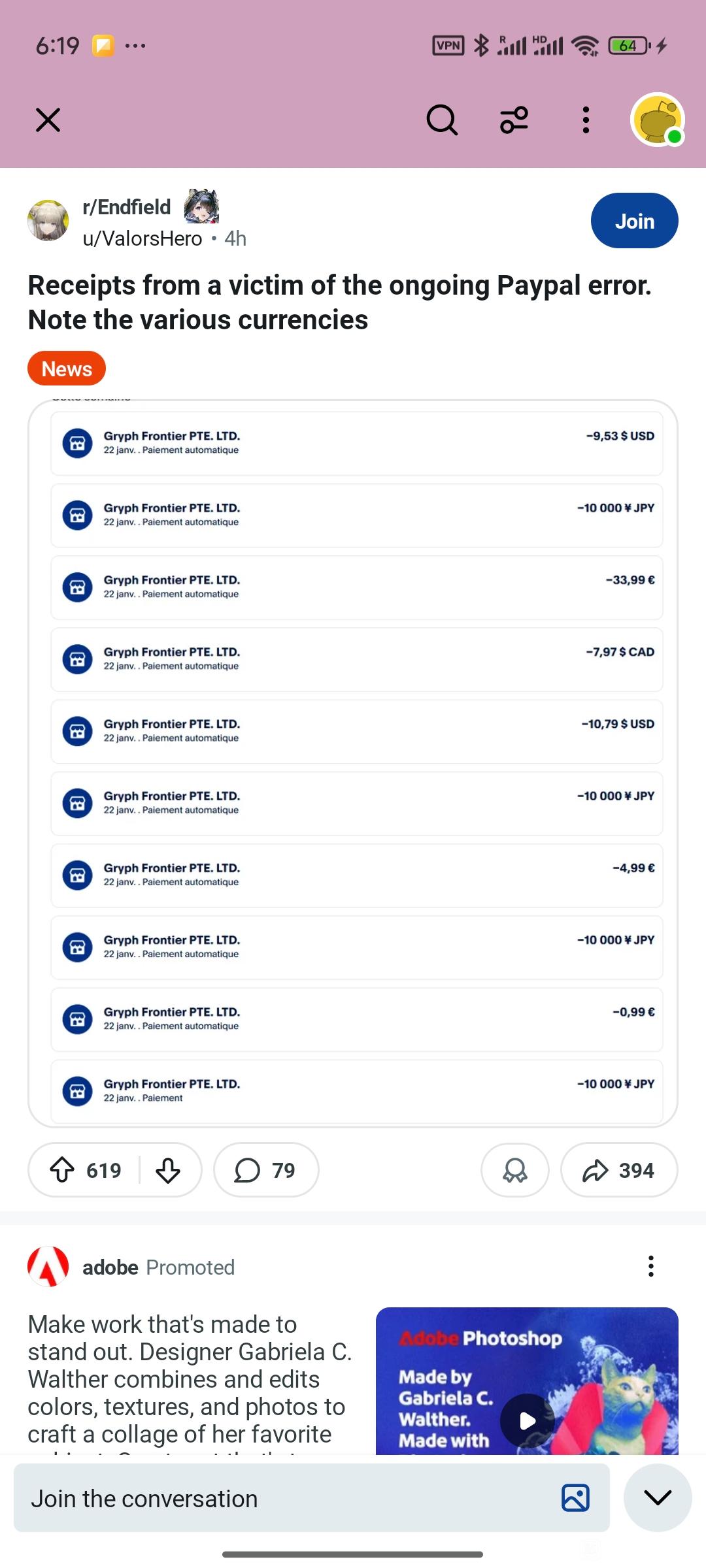This screenshot has width=706, height=1568.
Task: Attach an image to comment
Action: (x=575, y=1498)
